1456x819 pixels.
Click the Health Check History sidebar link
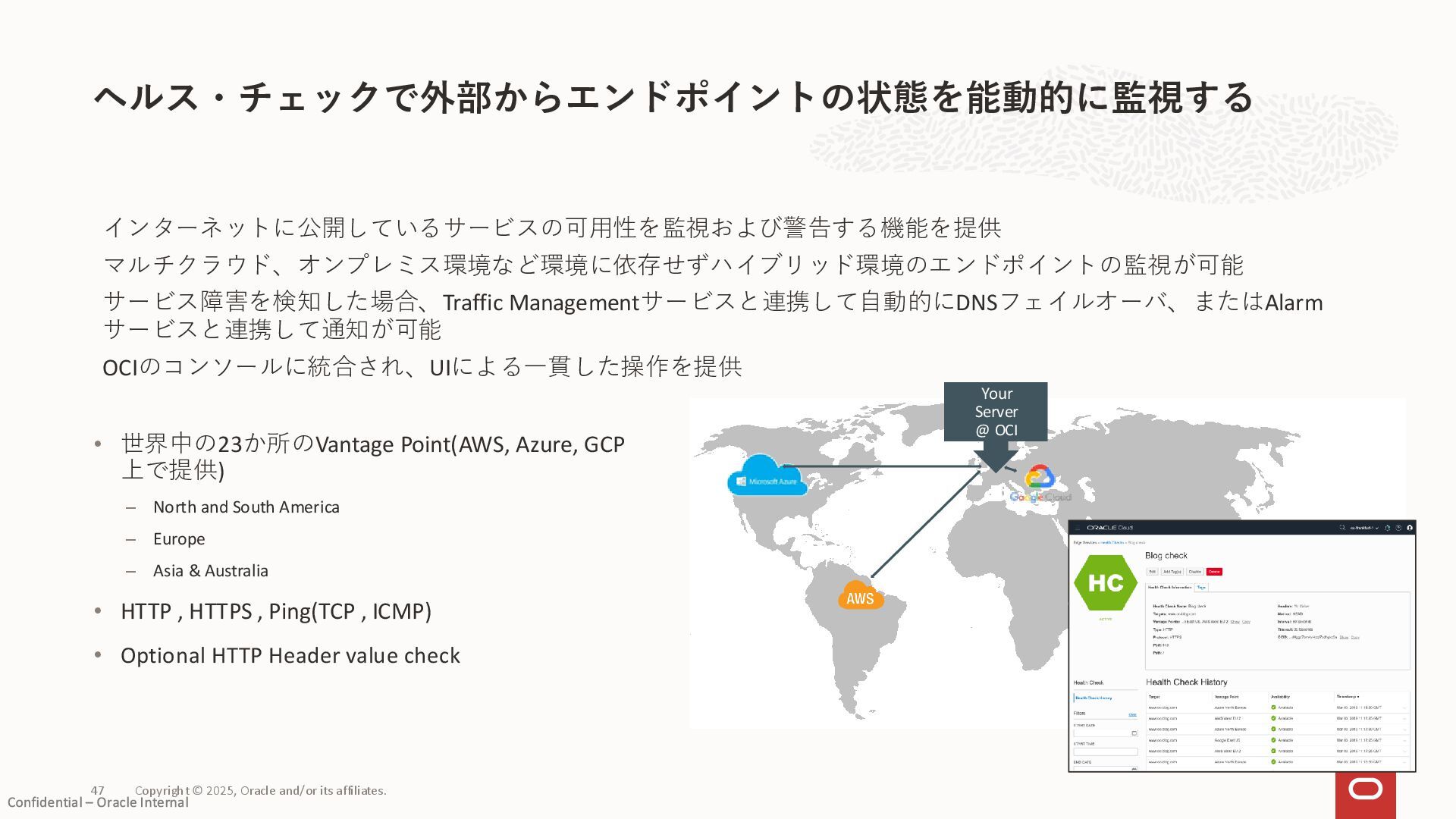1094,698
